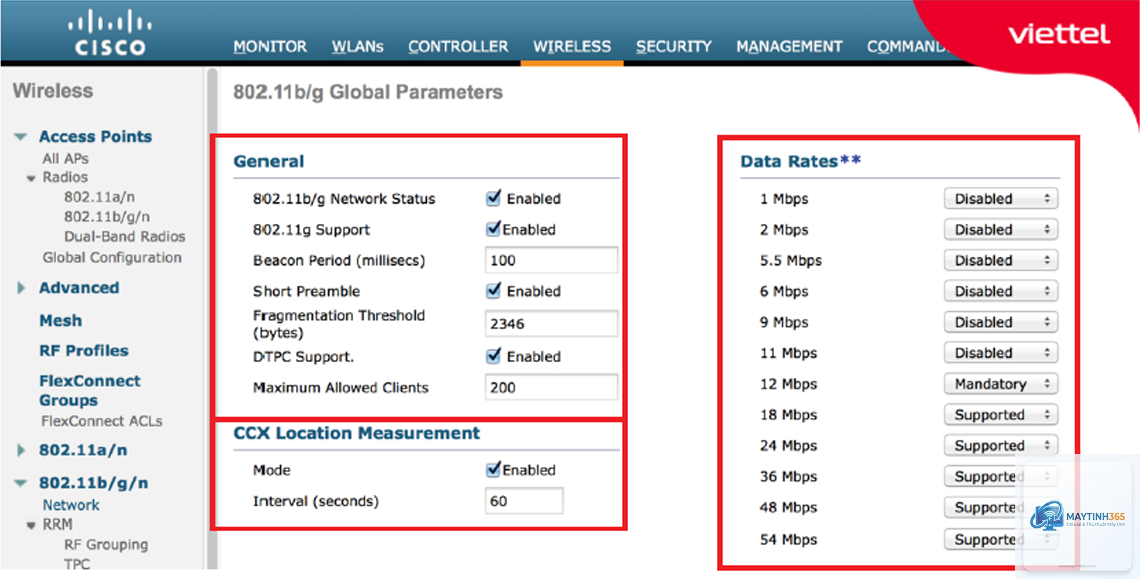Expand the Advanced section arrow

coord(21,288)
